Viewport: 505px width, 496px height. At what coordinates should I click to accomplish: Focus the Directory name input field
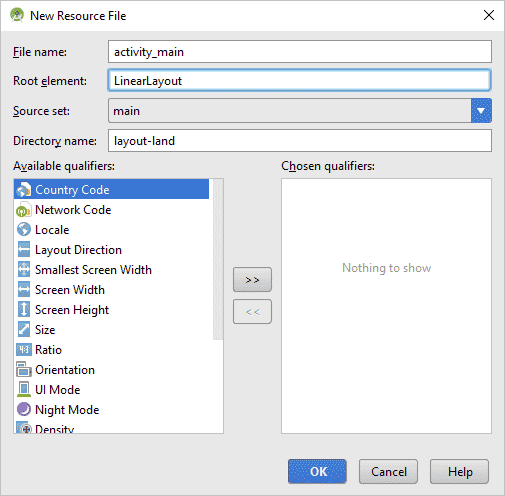click(x=300, y=141)
